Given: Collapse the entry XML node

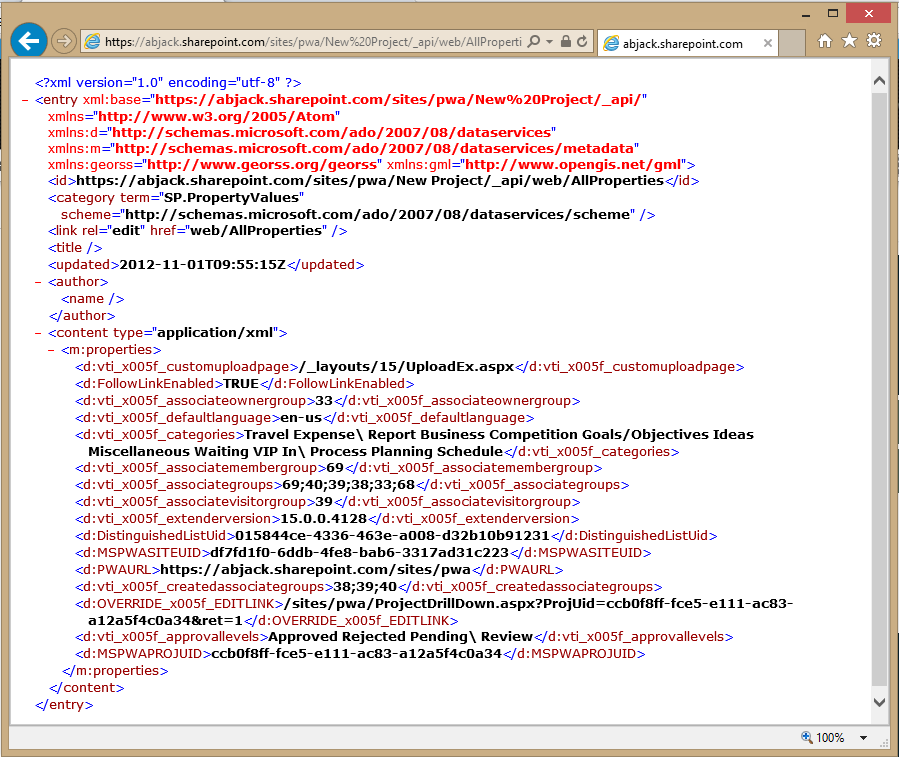Looking at the screenshot, I should 25,100.
